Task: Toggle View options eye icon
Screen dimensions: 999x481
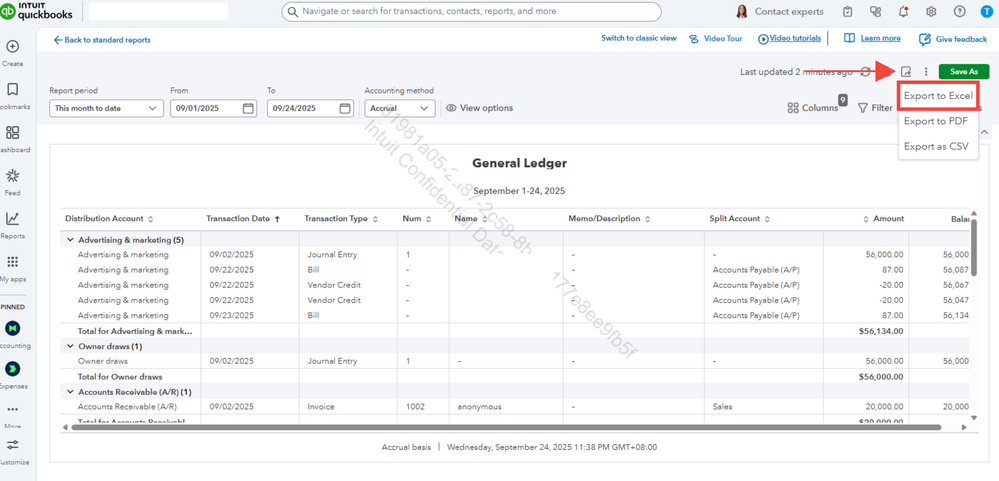Action: coord(451,108)
